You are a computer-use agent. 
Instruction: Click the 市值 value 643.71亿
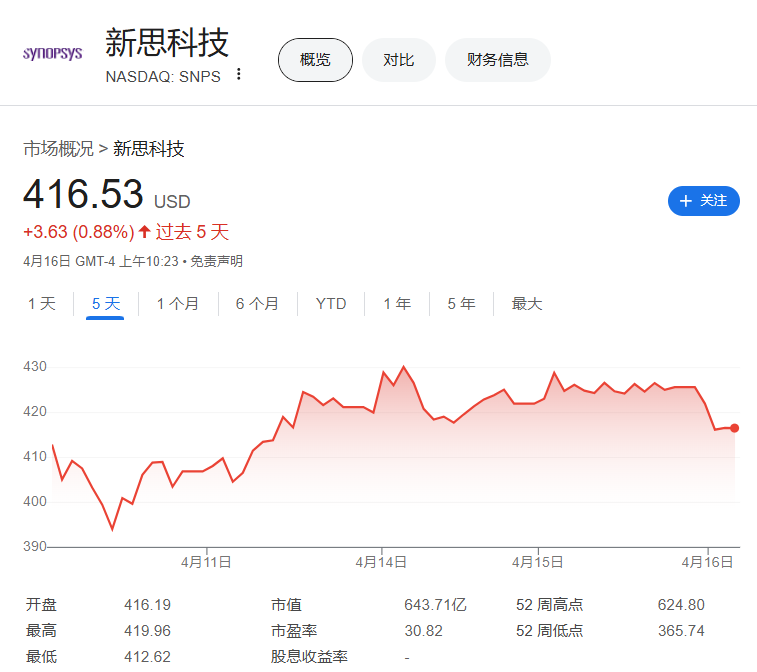coord(435,605)
